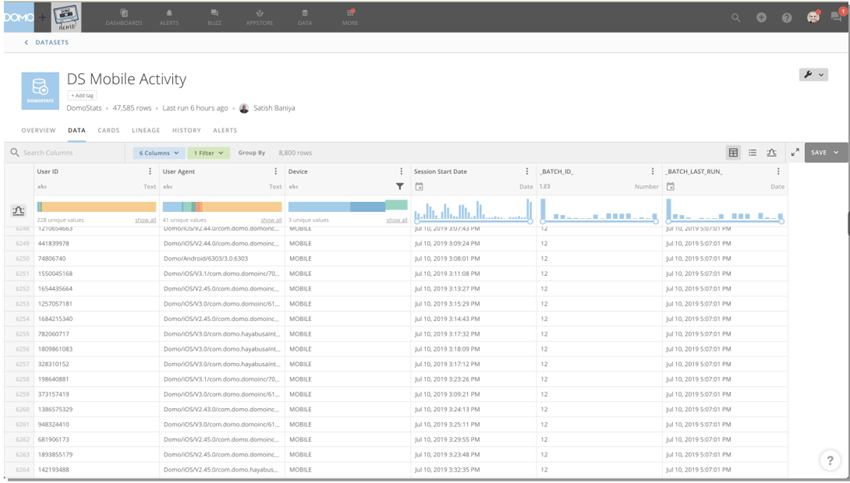Image resolution: width=850 pixels, height=483 pixels.
Task: Show all Device unique values
Action: pos(397,220)
